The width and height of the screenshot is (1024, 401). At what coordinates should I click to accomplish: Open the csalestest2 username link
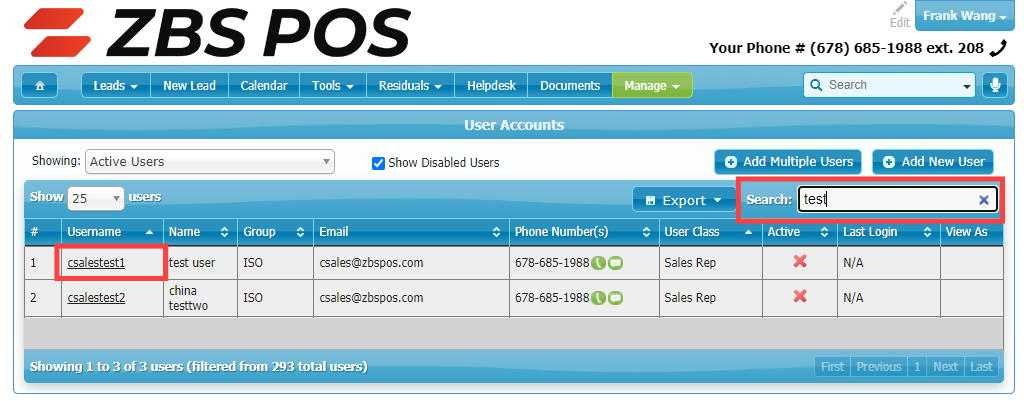pyautogui.click(x=96, y=298)
